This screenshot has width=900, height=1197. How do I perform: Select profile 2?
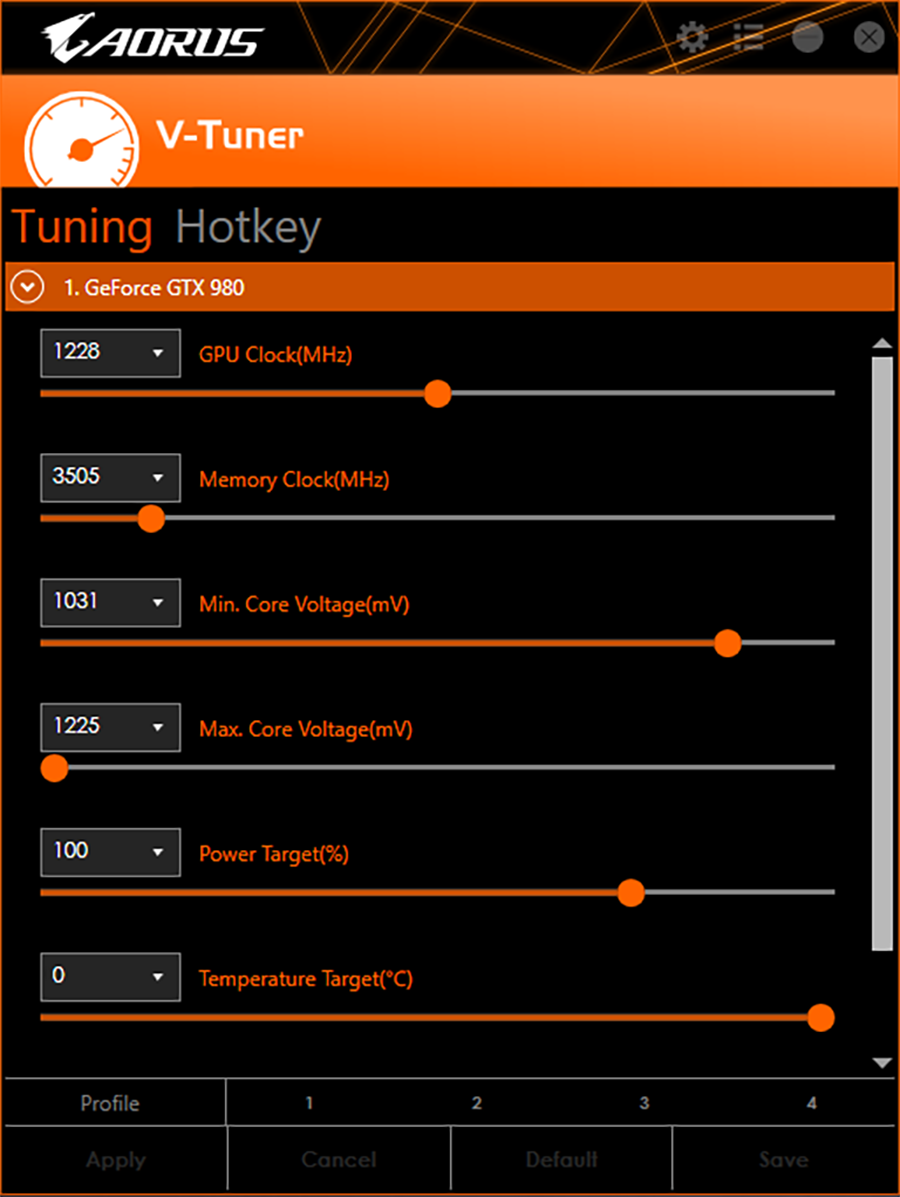coord(476,1102)
